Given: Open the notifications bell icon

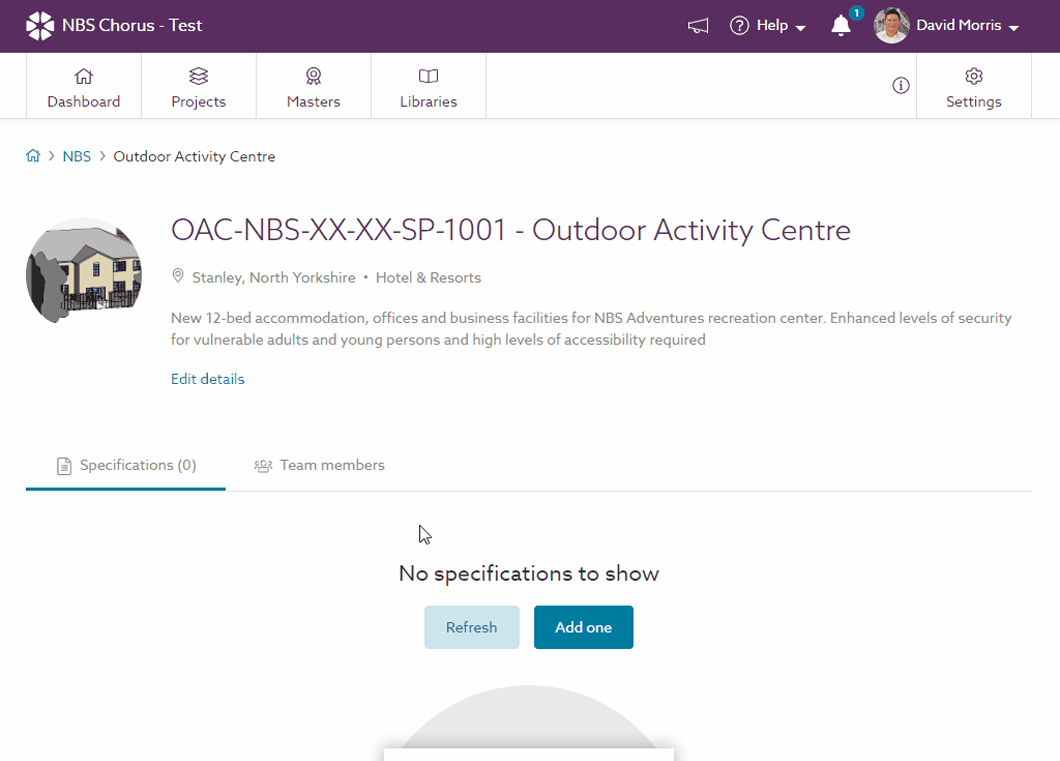Looking at the screenshot, I should 841,26.
